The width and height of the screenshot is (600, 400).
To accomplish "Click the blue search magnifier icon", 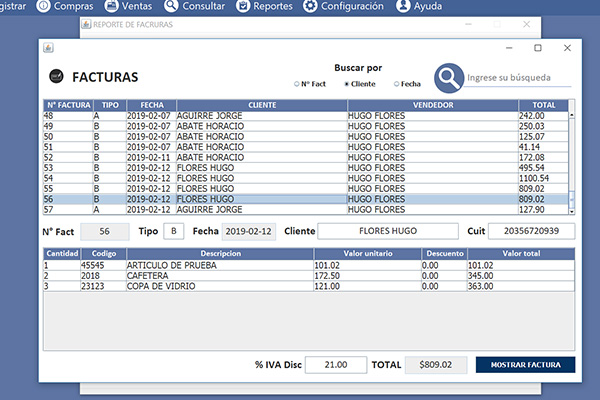I will [x=451, y=77].
